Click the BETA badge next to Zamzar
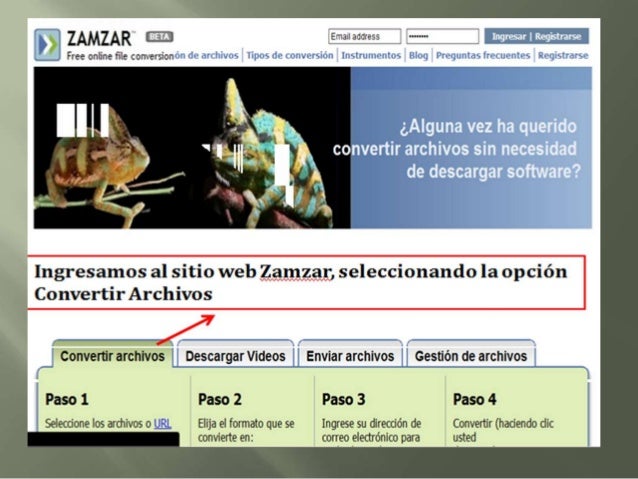The height and width of the screenshot is (479, 638). [160, 37]
